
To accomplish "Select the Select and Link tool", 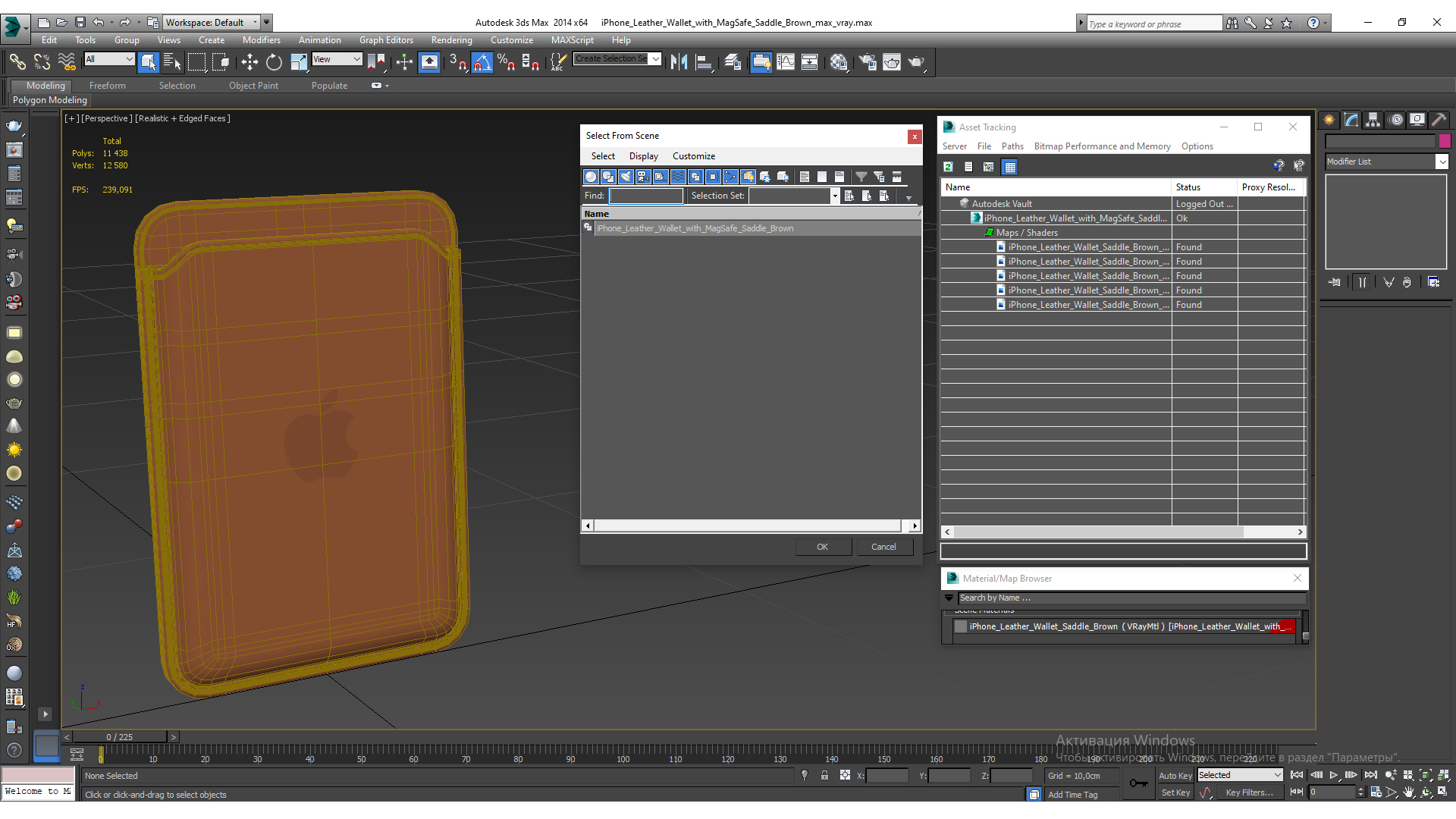I will pos(17,62).
